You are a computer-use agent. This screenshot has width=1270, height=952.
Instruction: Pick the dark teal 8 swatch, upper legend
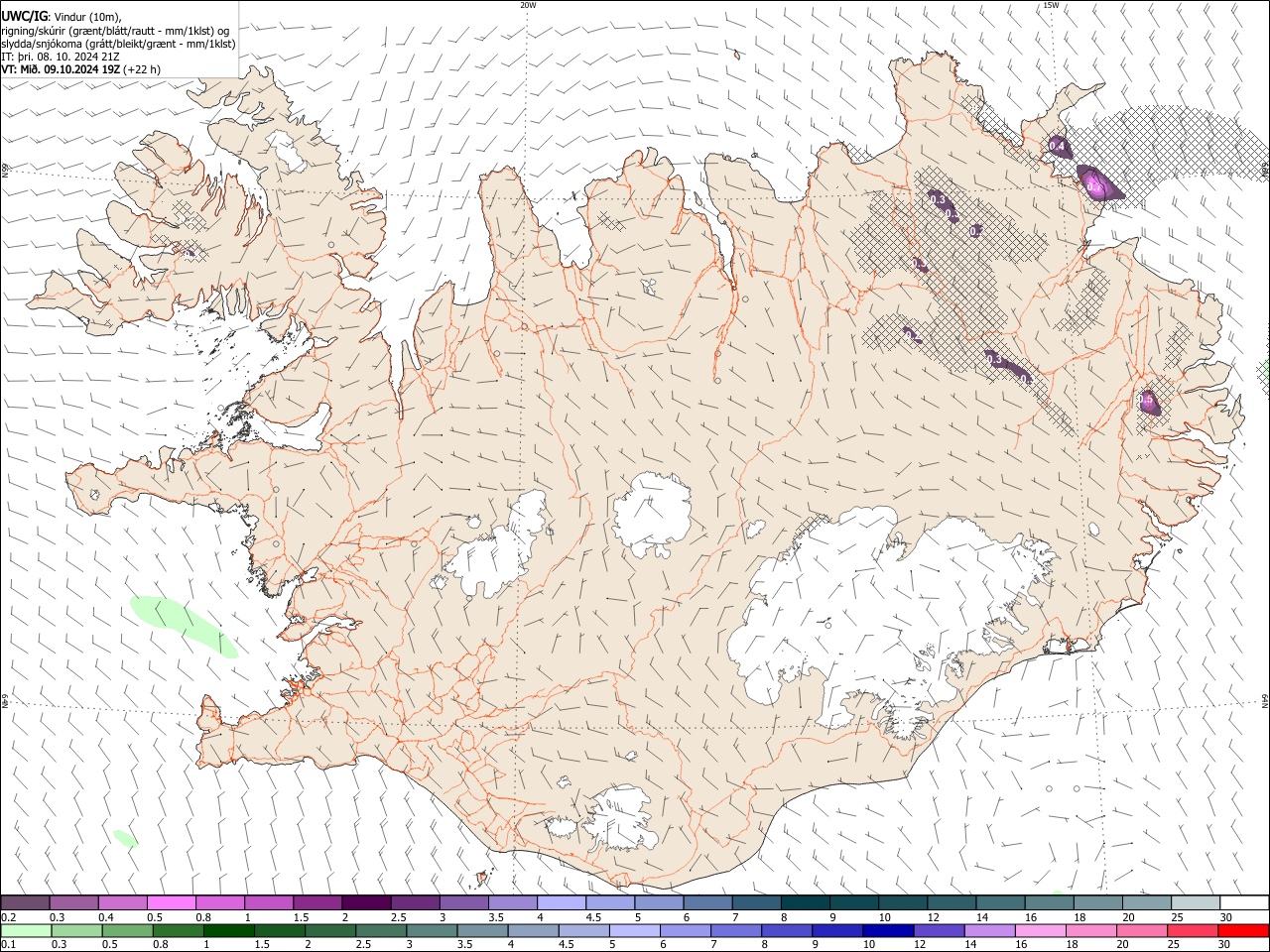(804, 902)
